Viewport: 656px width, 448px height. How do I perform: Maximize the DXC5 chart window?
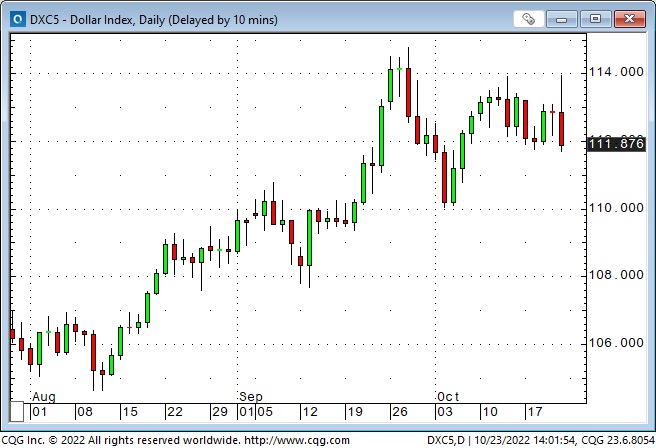(595, 19)
